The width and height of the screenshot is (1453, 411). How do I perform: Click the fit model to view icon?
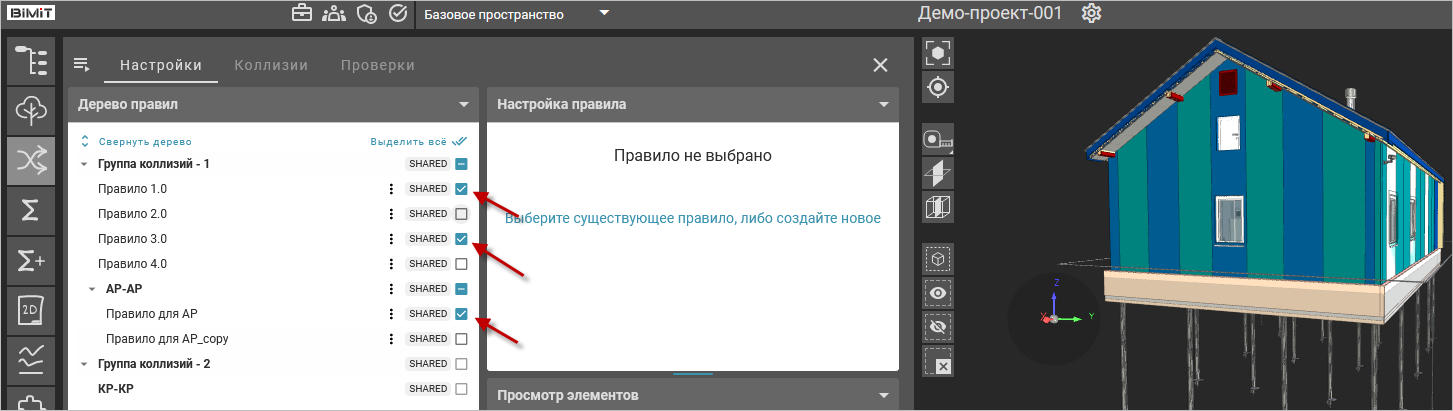tap(938, 54)
